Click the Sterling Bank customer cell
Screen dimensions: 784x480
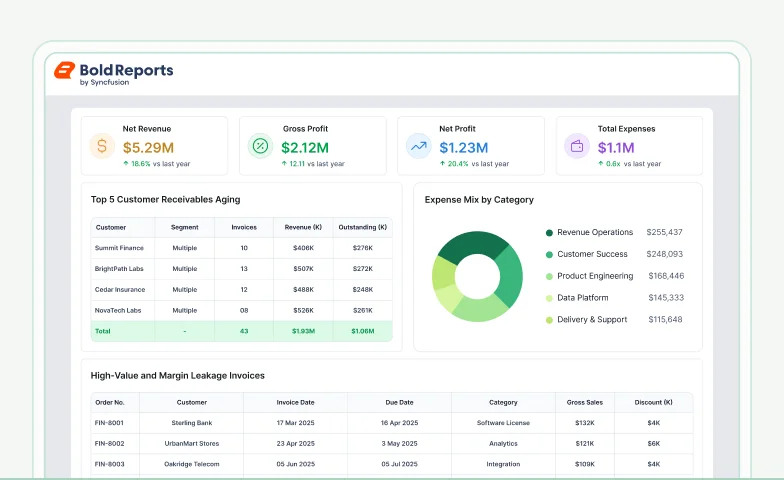[x=192, y=423]
